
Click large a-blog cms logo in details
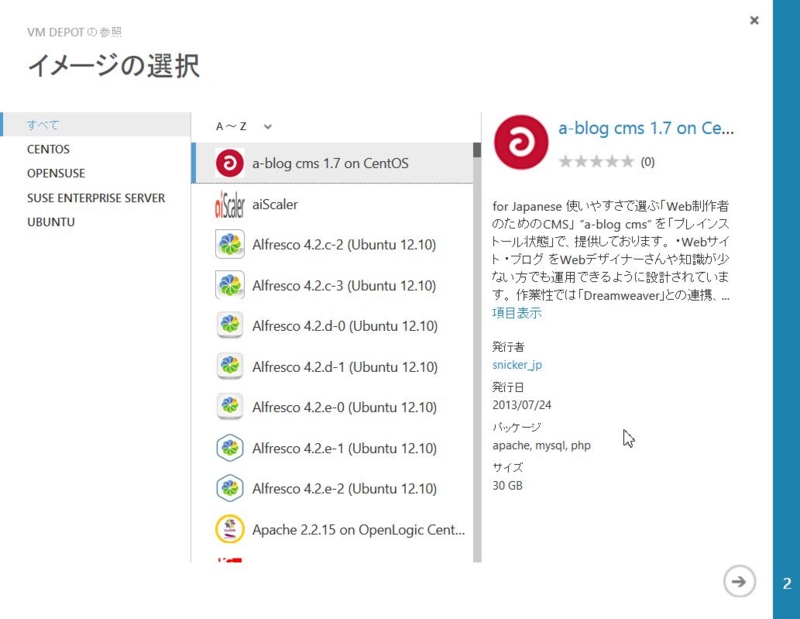tap(521, 142)
